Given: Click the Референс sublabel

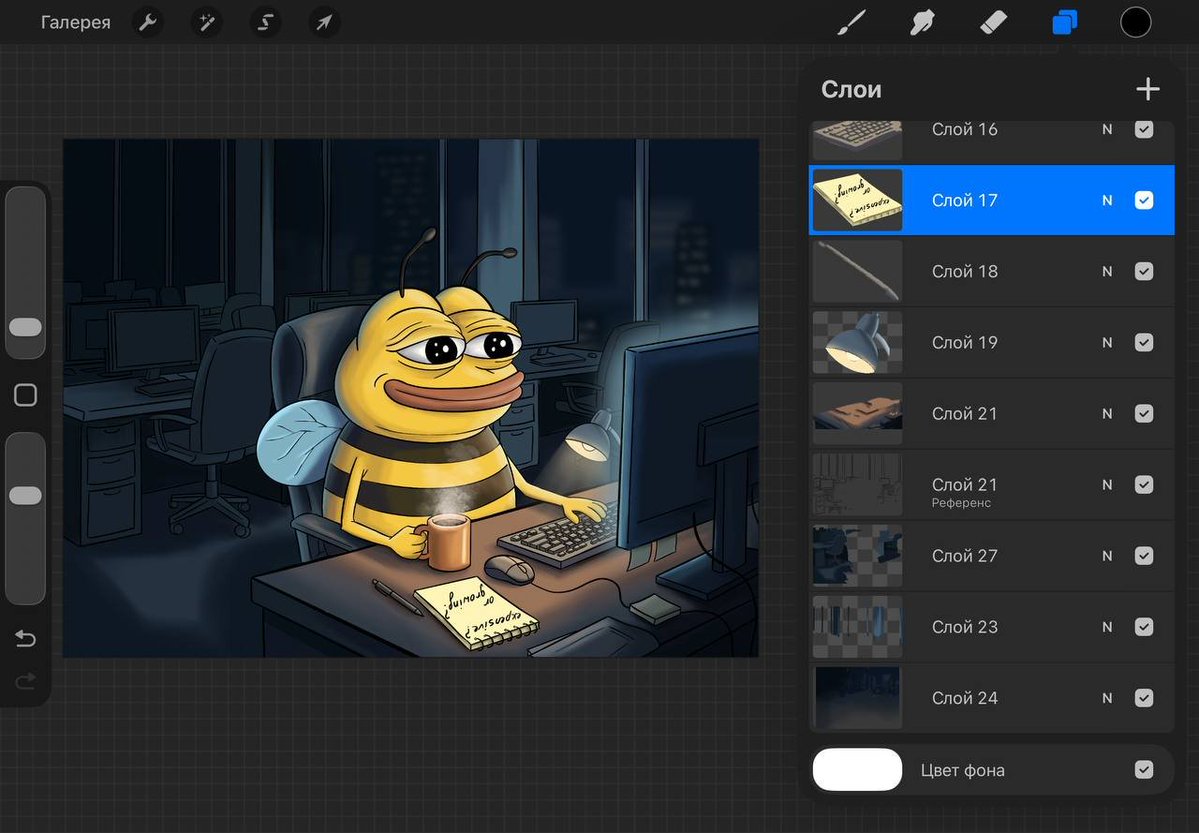Looking at the screenshot, I should click(961, 503).
